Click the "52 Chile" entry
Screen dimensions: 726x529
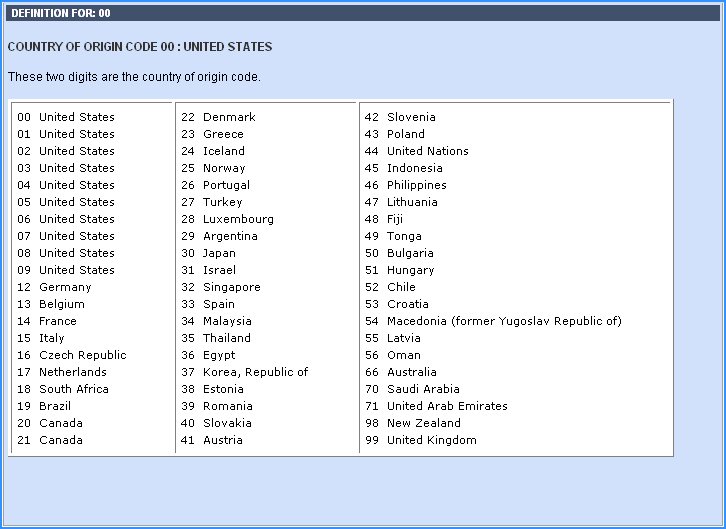point(390,287)
